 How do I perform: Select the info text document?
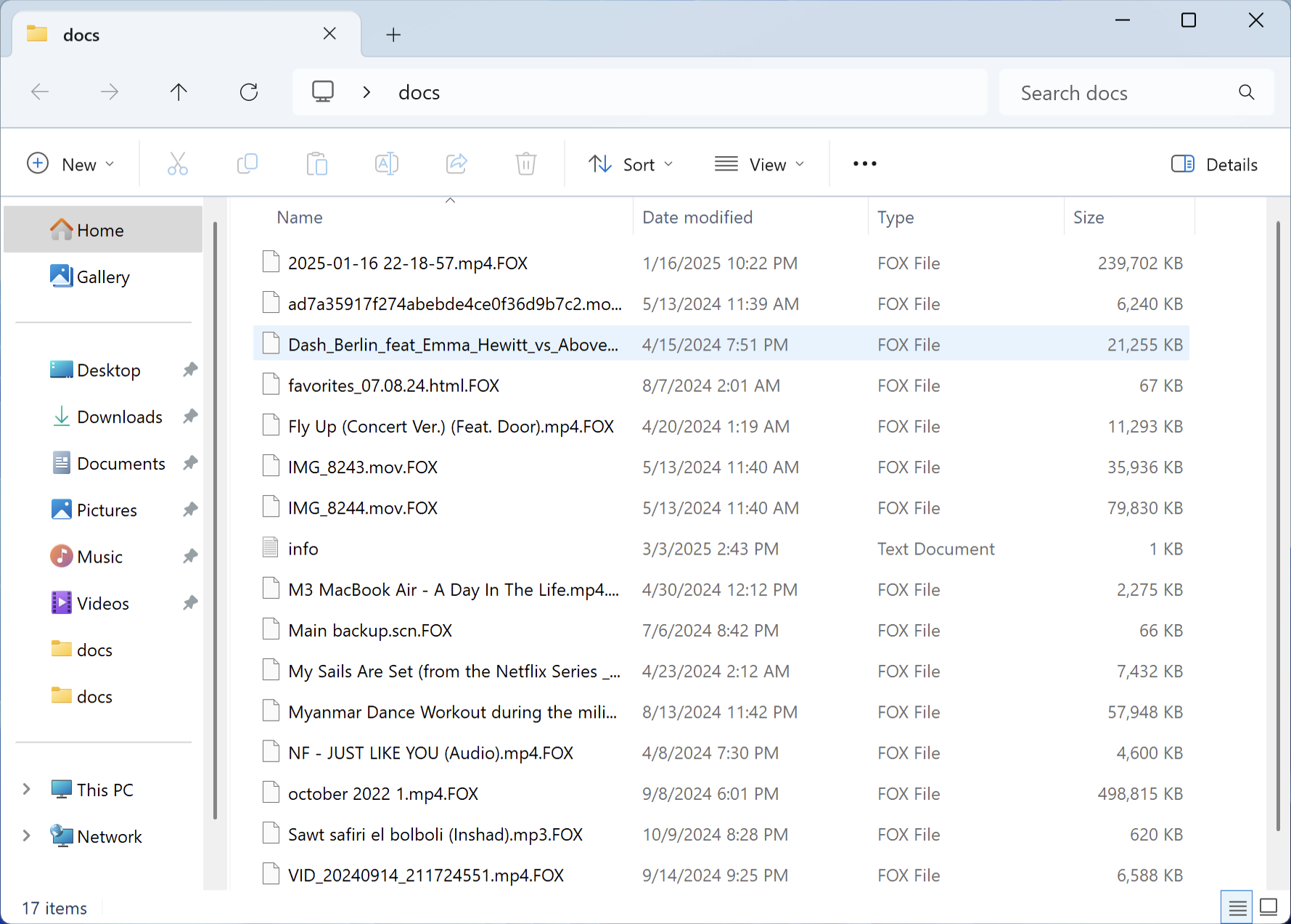pyautogui.click(x=303, y=548)
